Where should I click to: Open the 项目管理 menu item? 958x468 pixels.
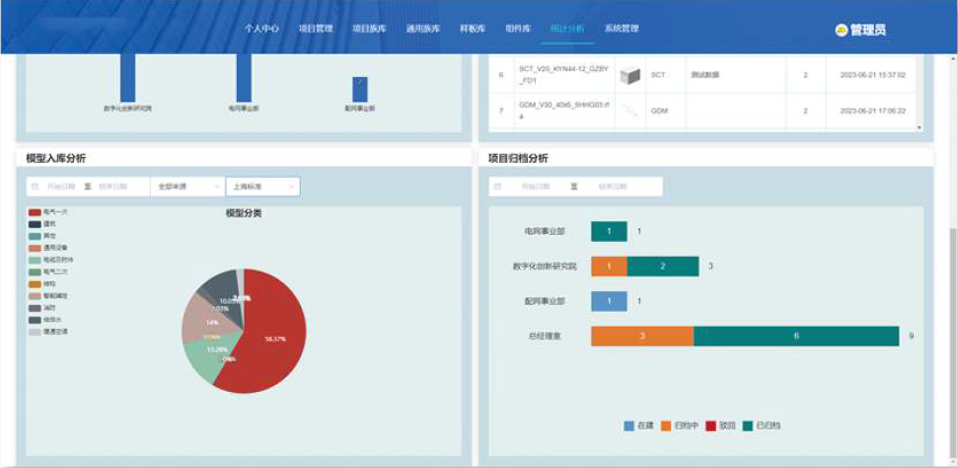tap(315, 29)
